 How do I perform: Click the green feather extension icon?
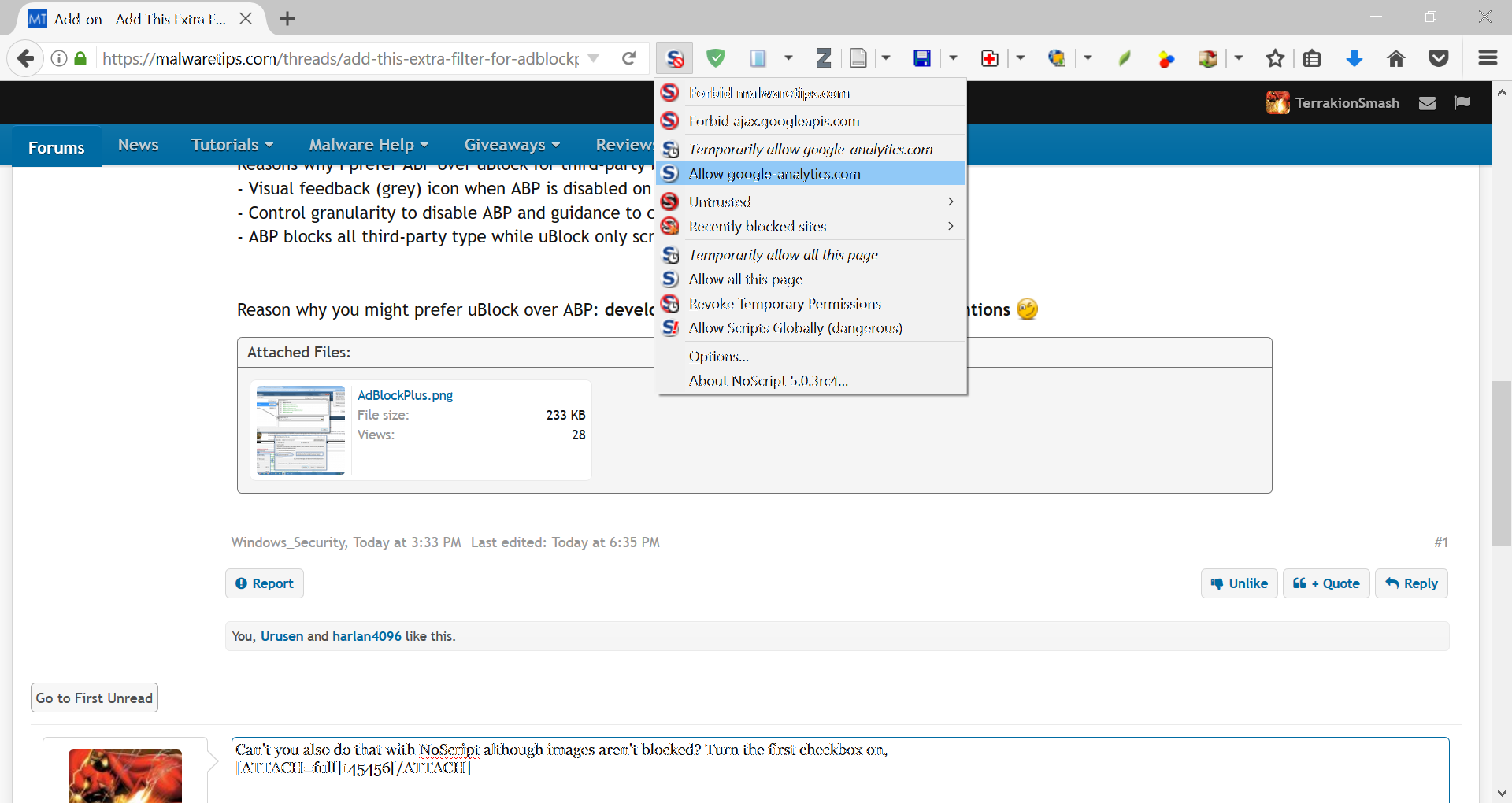1125,58
